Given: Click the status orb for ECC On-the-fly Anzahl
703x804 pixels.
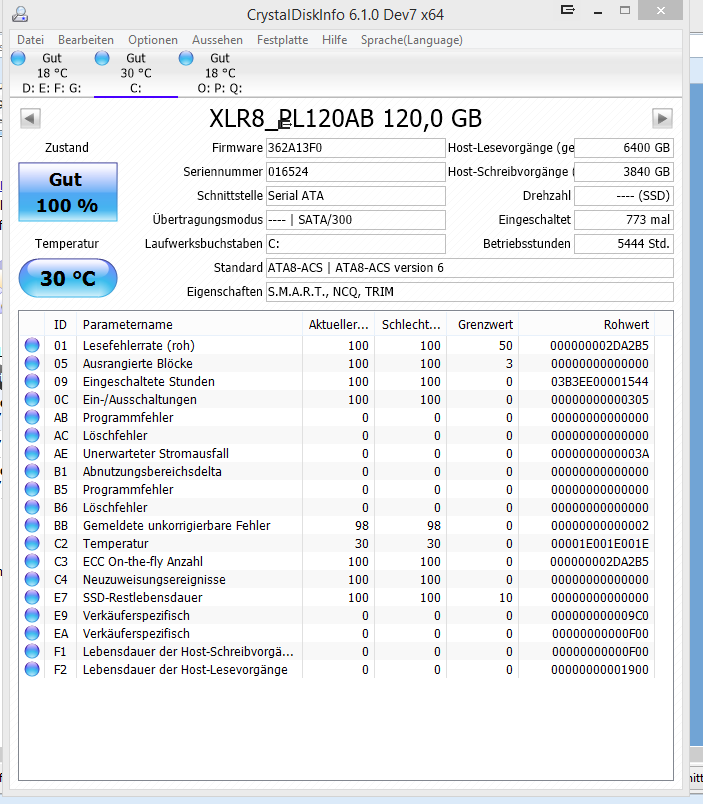Looking at the screenshot, I should click(x=32, y=561).
